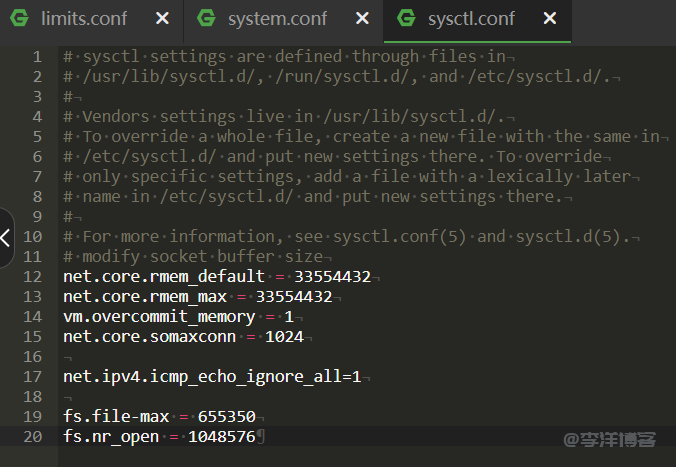Click the '# modify socket buffer size' comment
This screenshot has height=467, width=676.
[193, 257]
